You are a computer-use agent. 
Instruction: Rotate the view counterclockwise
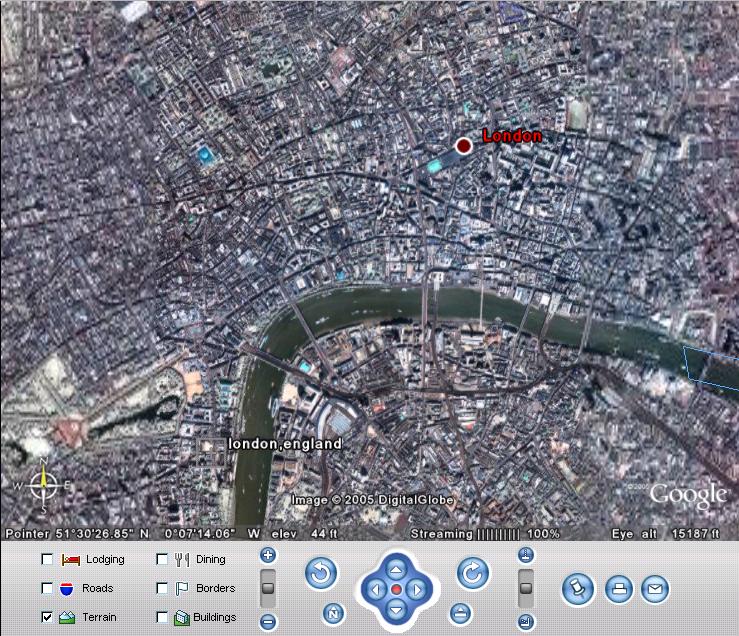(321, 574)
